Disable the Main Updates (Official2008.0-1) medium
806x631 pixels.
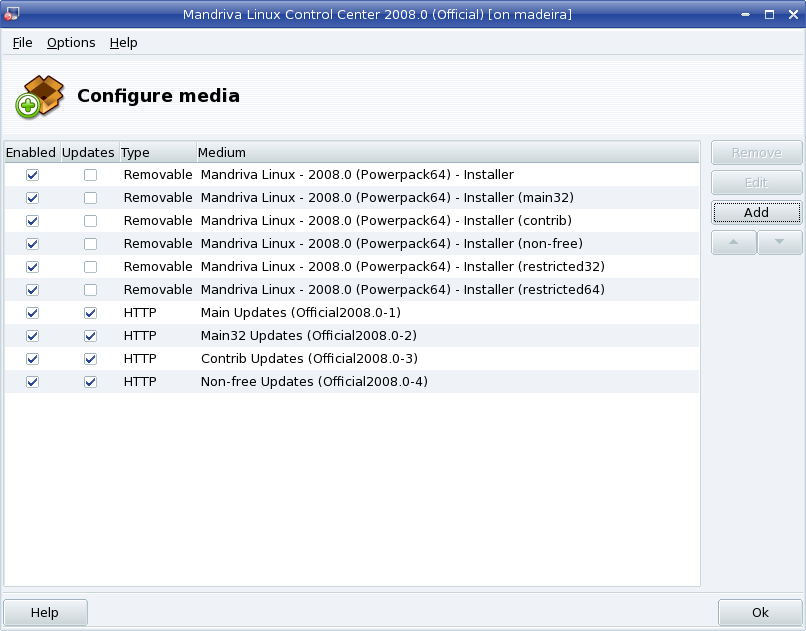(32, 313)
